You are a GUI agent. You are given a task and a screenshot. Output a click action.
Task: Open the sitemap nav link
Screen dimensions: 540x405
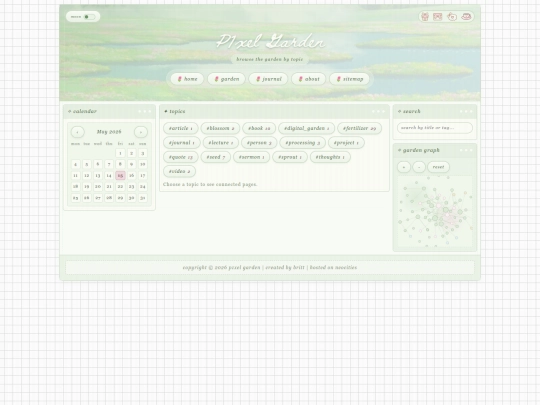click(x=350, y=79)
